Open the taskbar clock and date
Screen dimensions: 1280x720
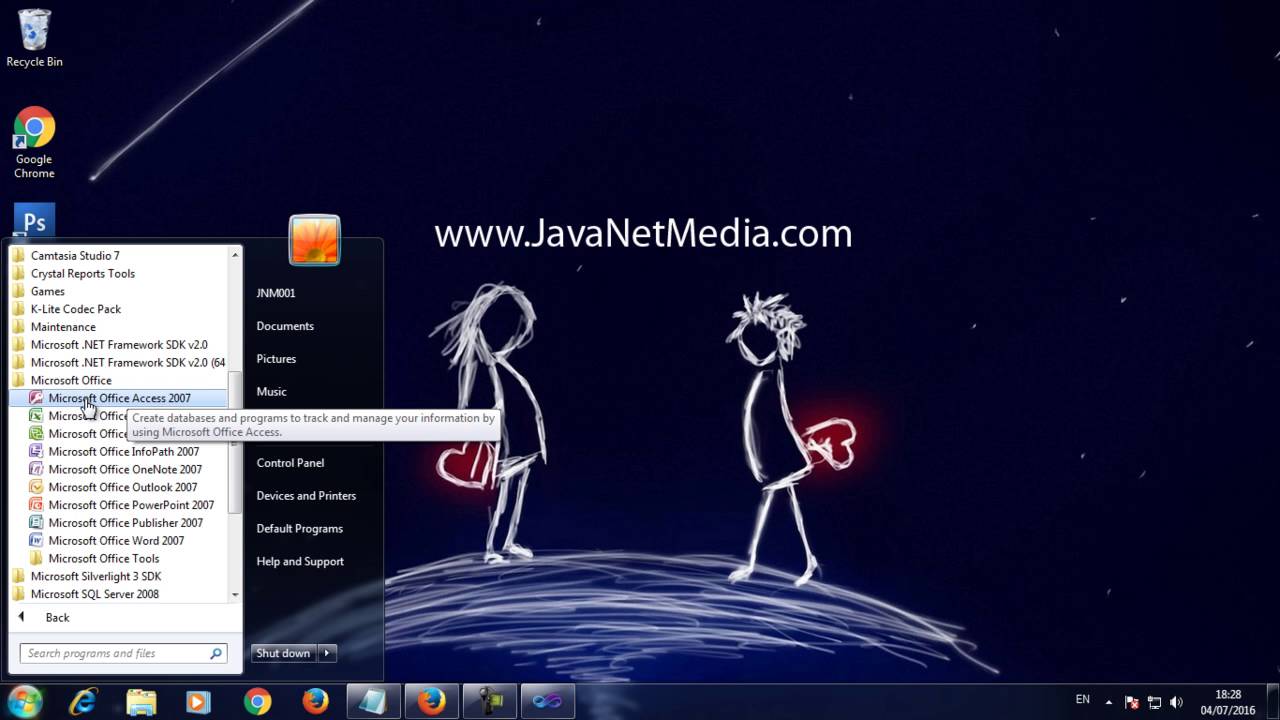(1228, 702)
